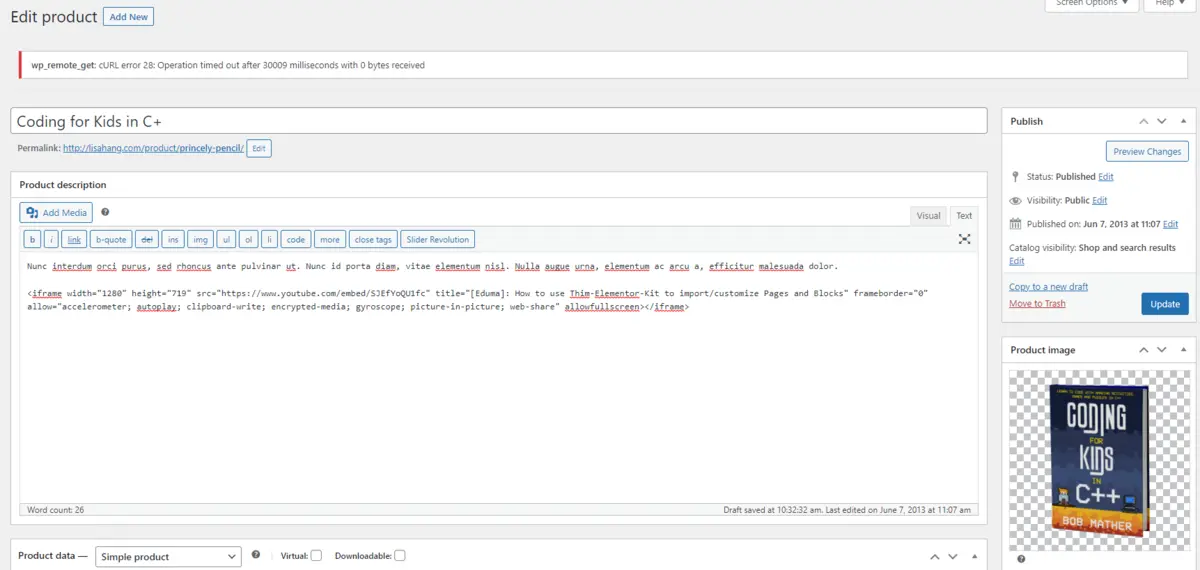Click Copy to a new draft

coord(1048,287)
